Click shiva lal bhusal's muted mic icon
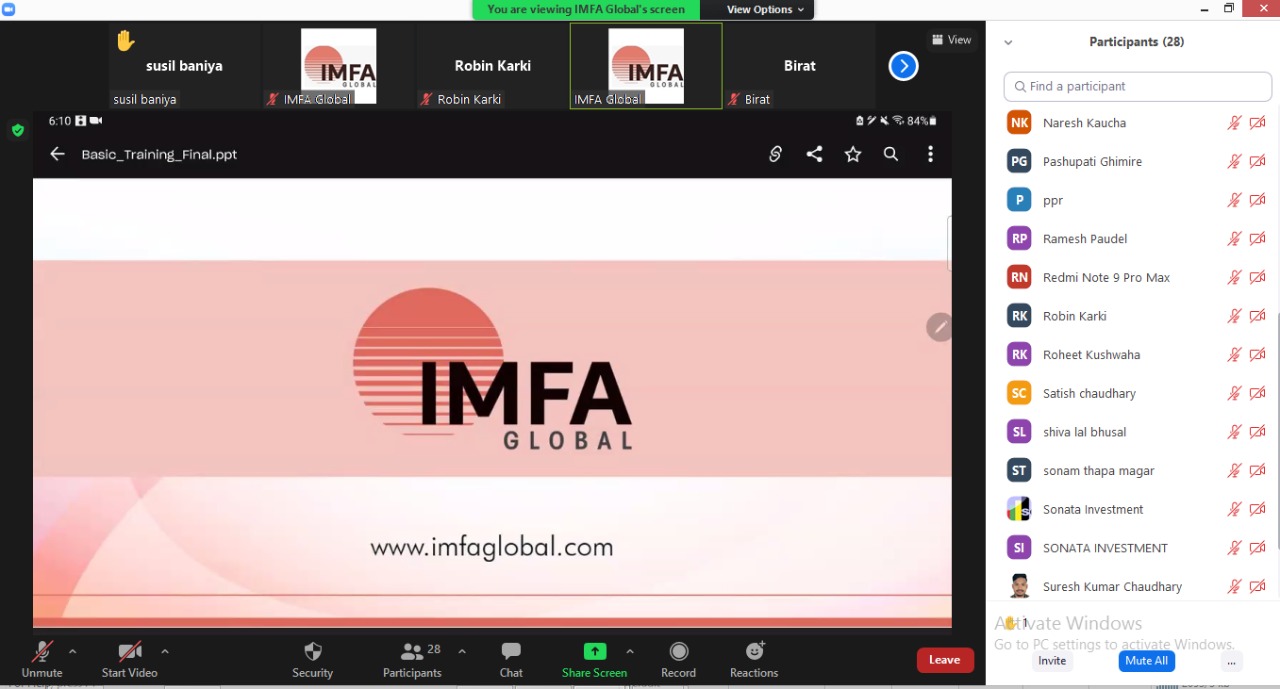The width and height of the screenshot is (1280, 689). tap(1235, 432)
